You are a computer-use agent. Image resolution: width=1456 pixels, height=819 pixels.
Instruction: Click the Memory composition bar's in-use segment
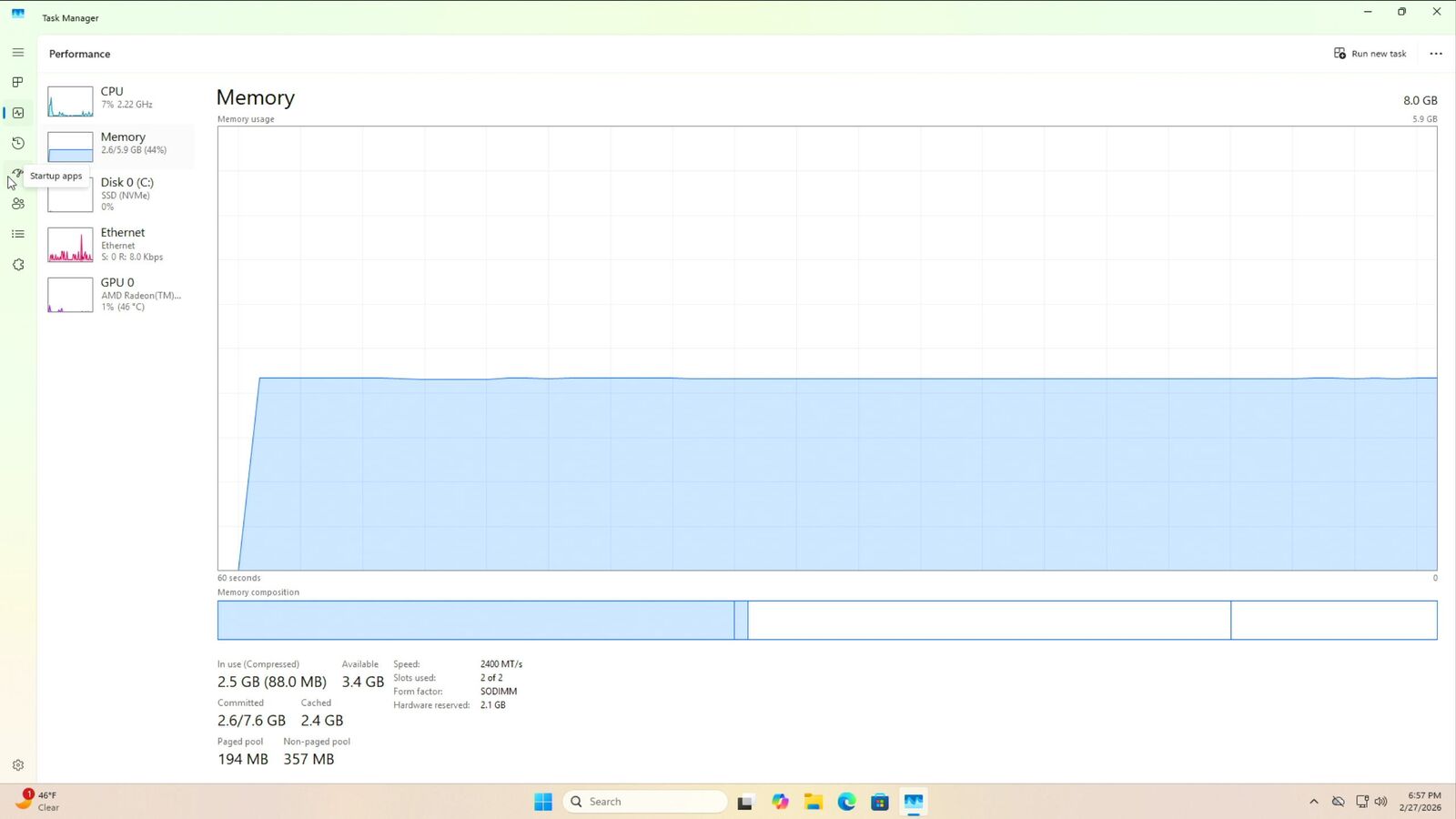pyautogui.click(x=475, y=620)
